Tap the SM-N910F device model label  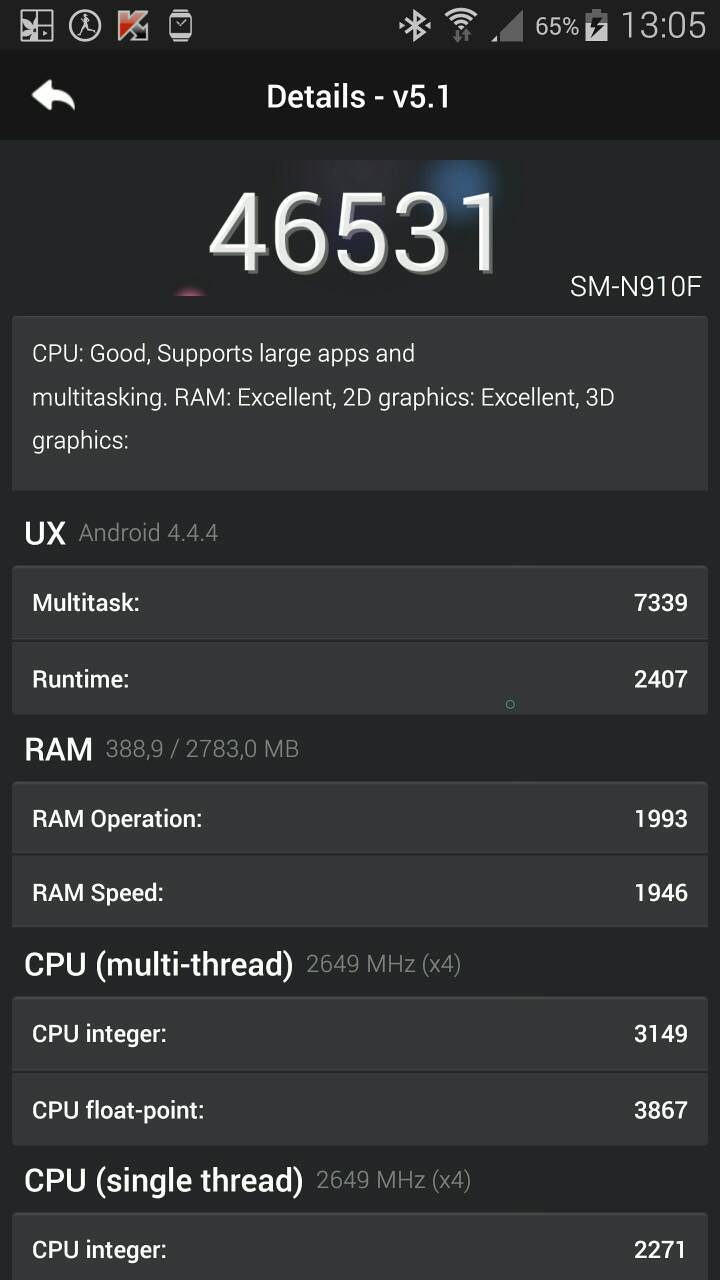coord(635,287)
